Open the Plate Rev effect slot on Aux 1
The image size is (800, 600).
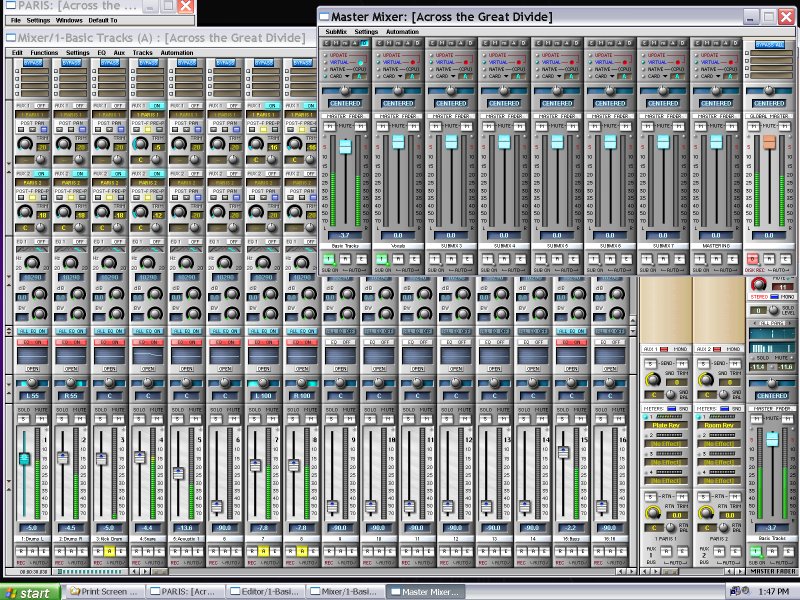(665, 425)
